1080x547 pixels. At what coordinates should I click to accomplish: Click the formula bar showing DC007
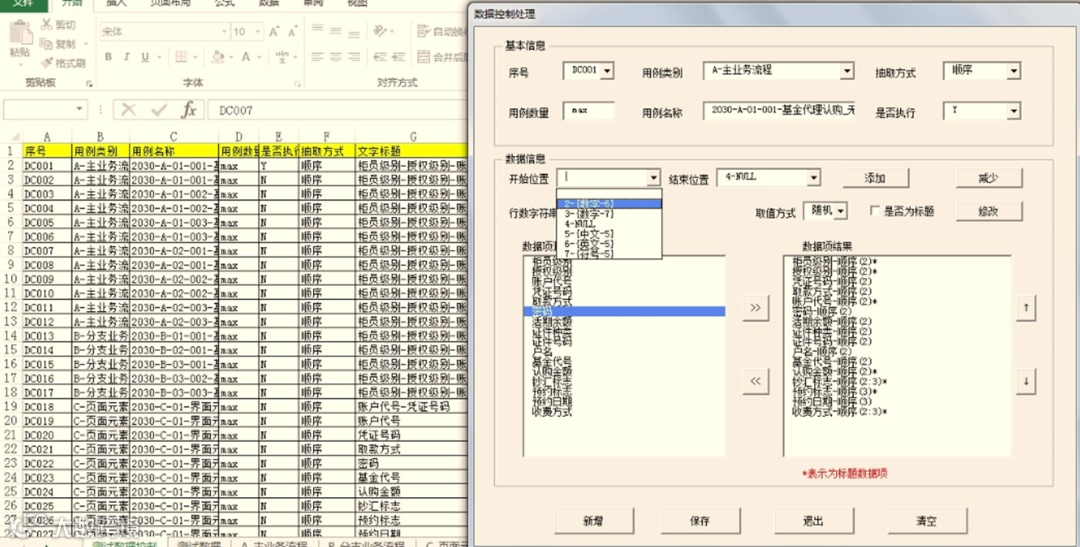pyautogui.click(x=338, y=110)
